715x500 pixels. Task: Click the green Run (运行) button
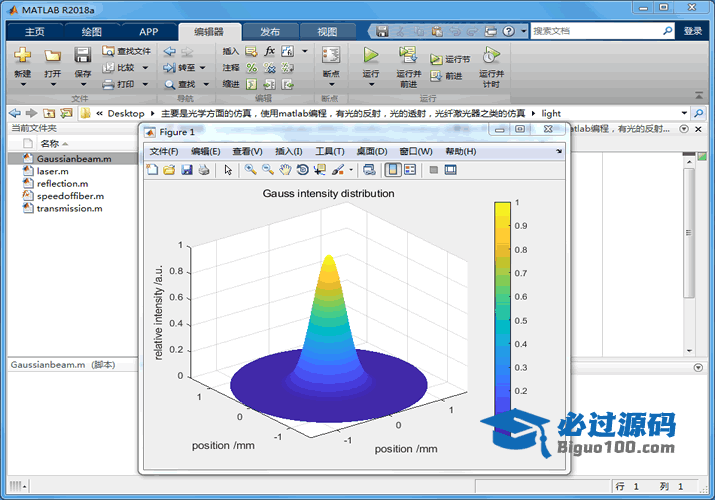coord(371,57)
